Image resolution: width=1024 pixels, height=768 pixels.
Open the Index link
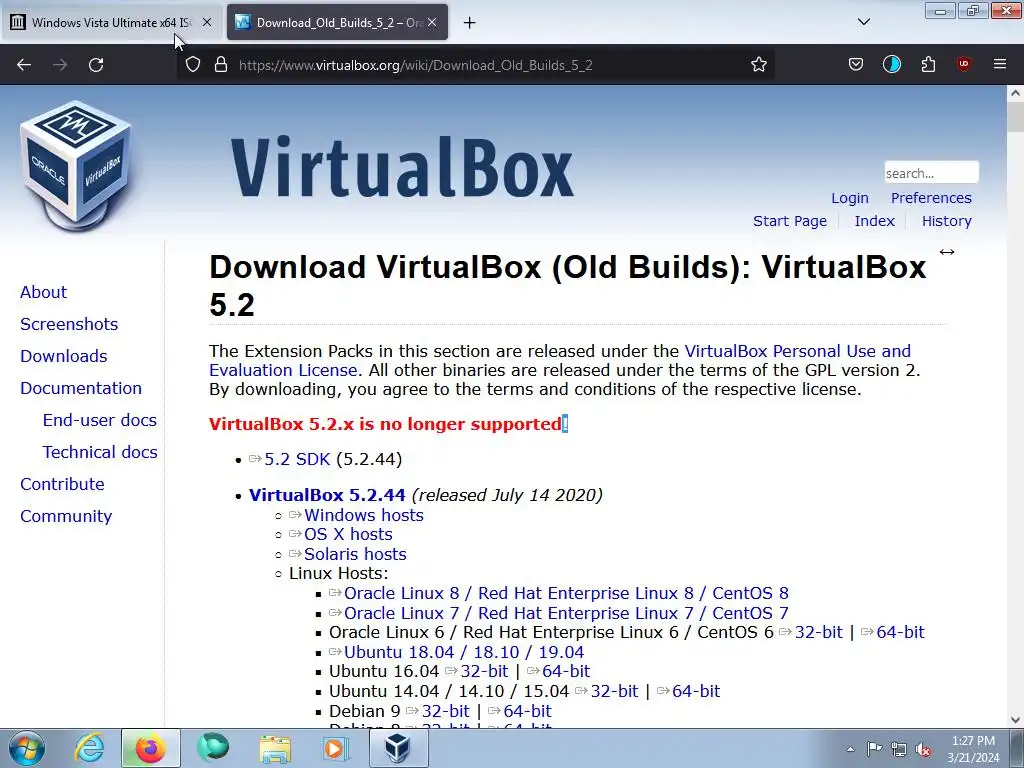pos(874,221)
